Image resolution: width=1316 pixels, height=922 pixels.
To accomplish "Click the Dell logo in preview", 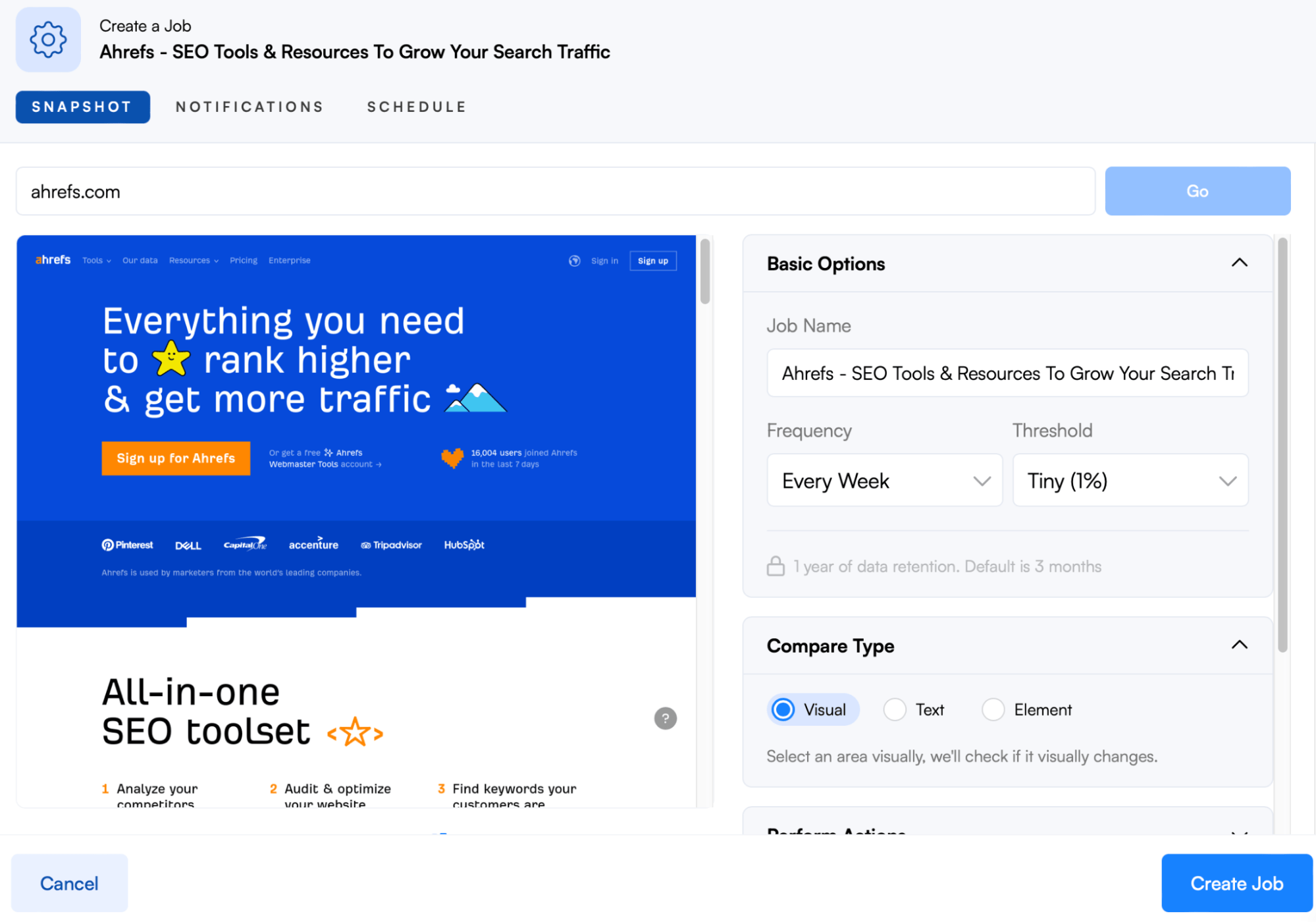I will pos(188,545).
